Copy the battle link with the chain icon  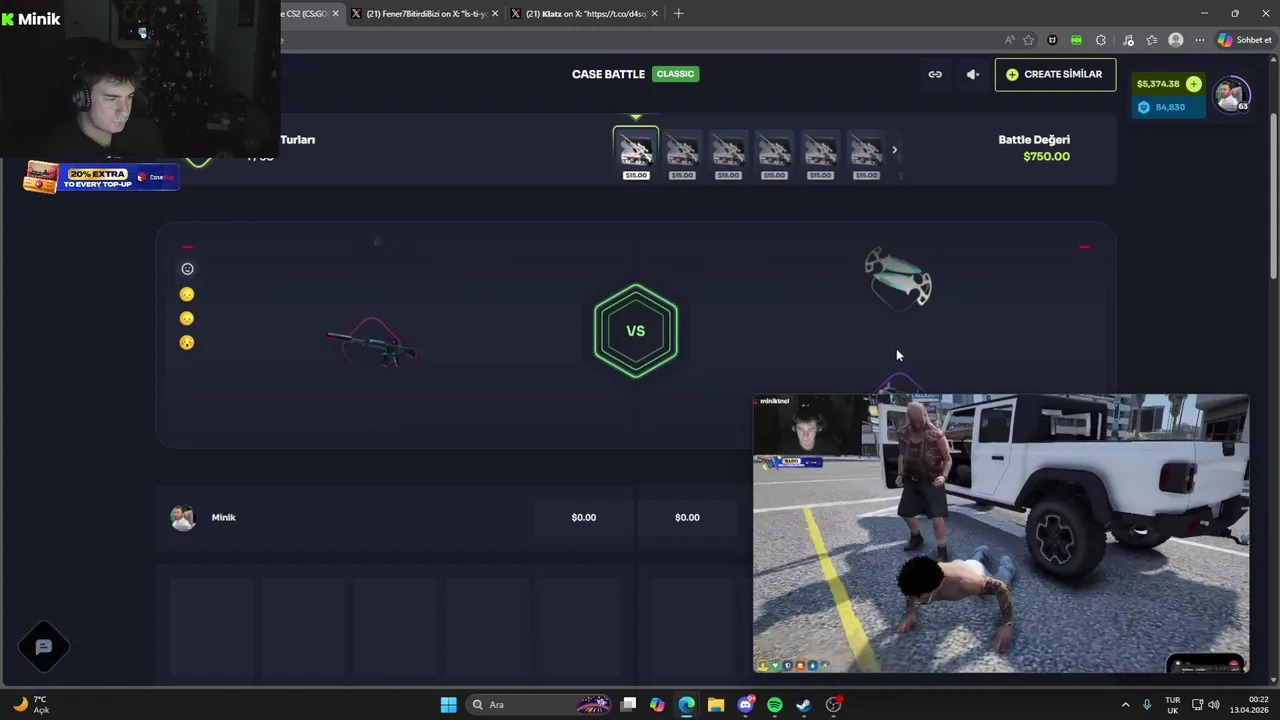pos(935,74)
